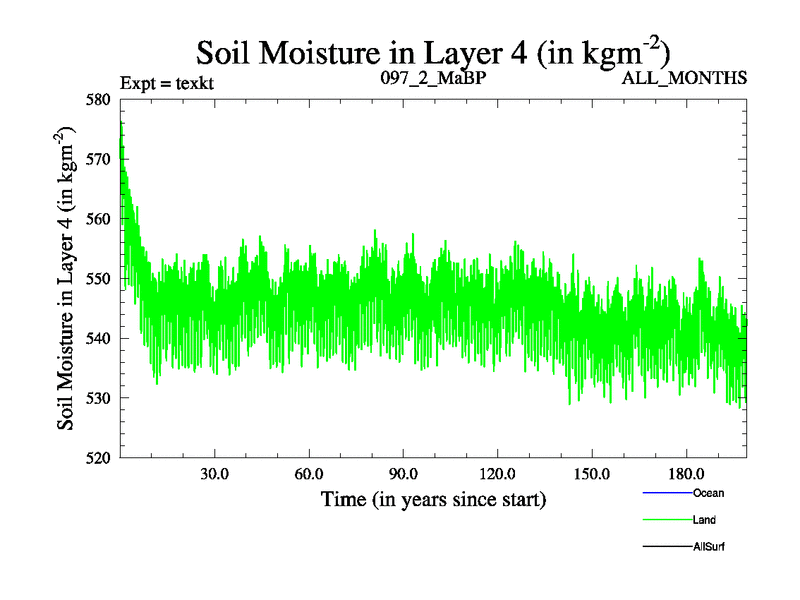Click the 580 y-axis tick label
Screen dimensions: 800x600
[x=101, y=99]
